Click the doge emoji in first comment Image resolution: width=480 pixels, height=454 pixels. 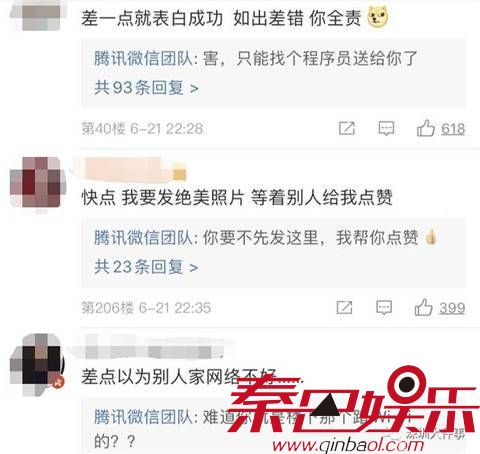click(x=378, y=17)
